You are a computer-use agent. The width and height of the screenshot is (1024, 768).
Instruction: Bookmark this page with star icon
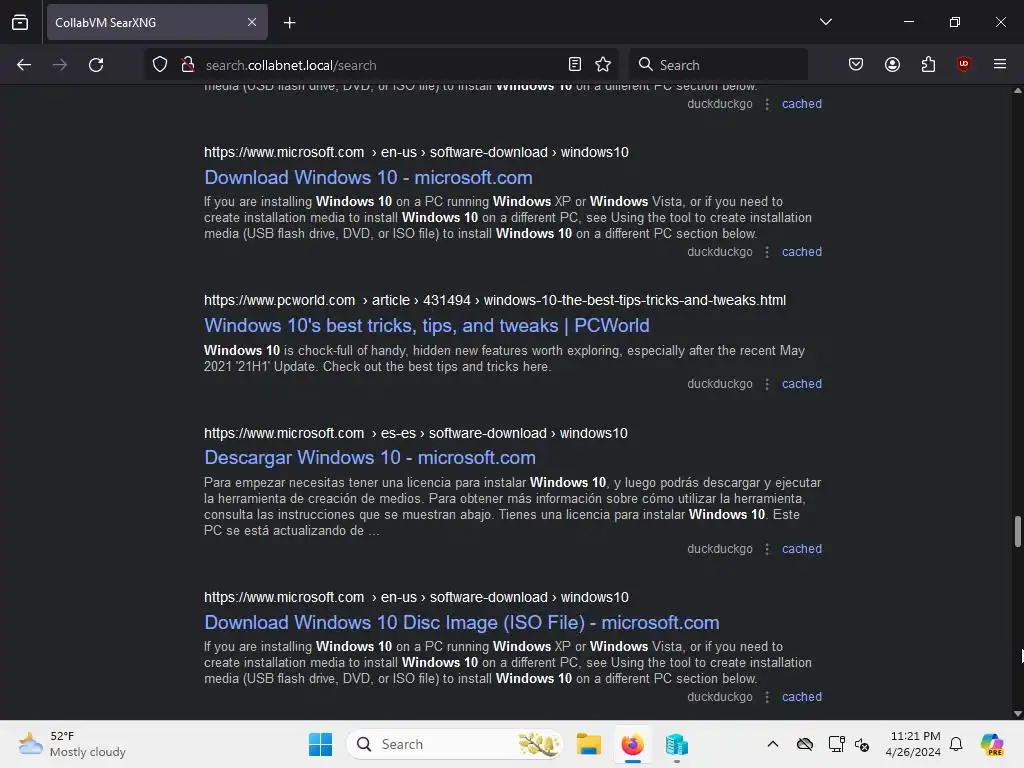[603, 65]
